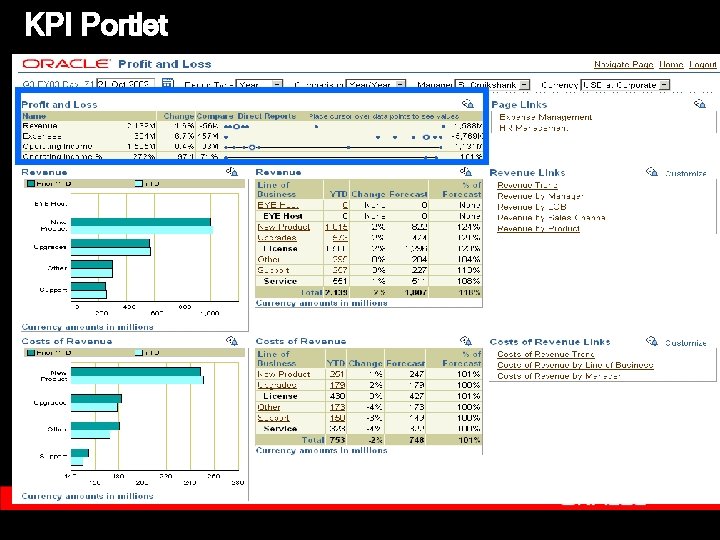Click the Navigate Page link
This screenshot has height=540, width=720.
624,64
